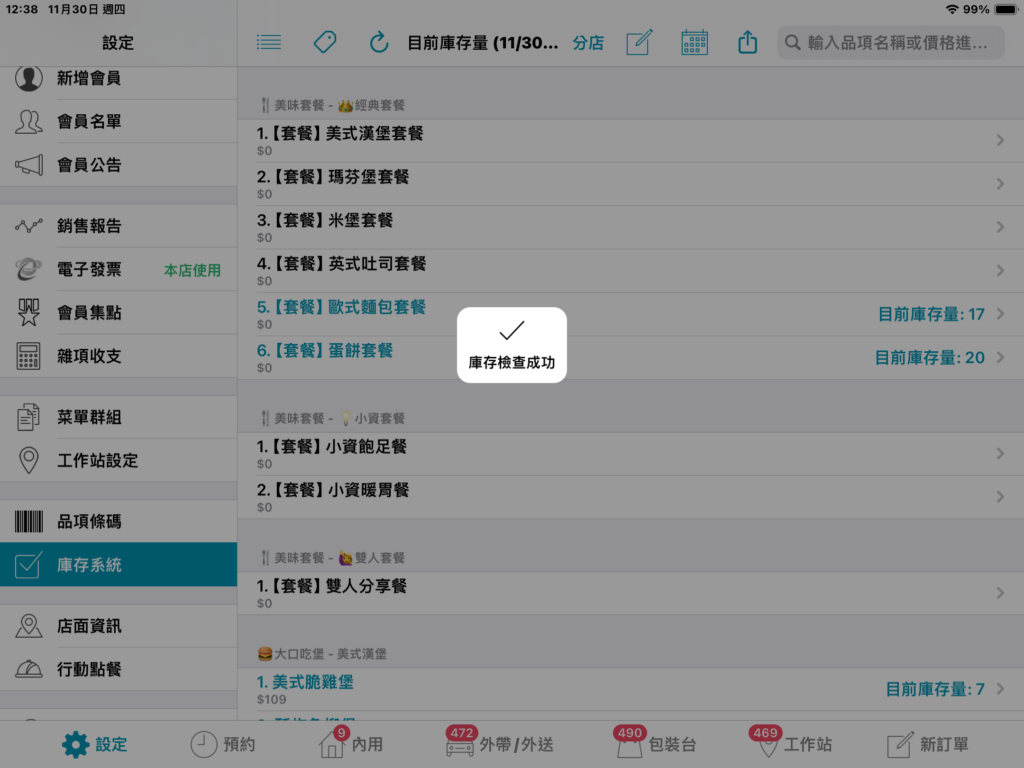Expand 美式漢堡套餐 row chevron
The width and height of the screenshot is (1024, 768).
pos(1000,140)
